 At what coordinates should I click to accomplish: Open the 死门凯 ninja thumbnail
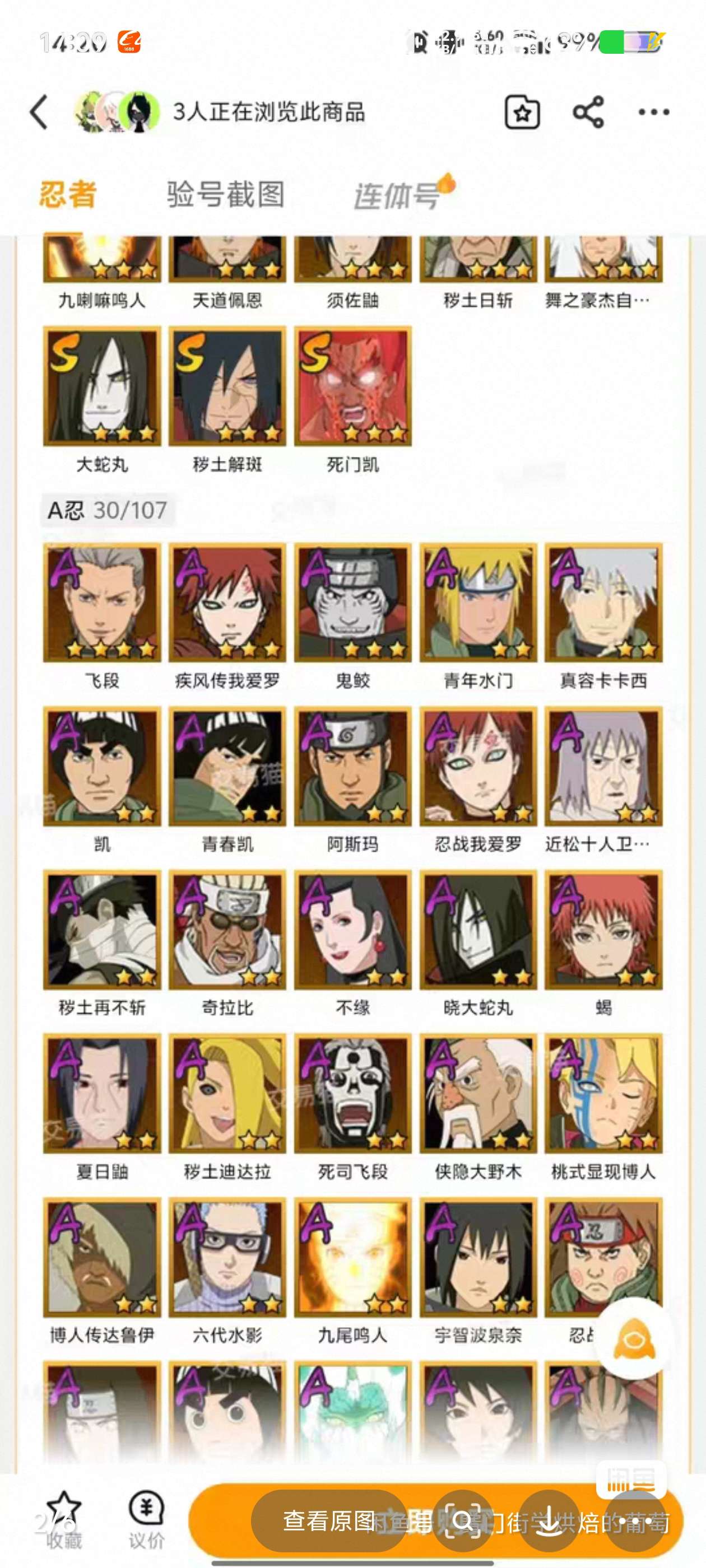click(x=352, y=386)
